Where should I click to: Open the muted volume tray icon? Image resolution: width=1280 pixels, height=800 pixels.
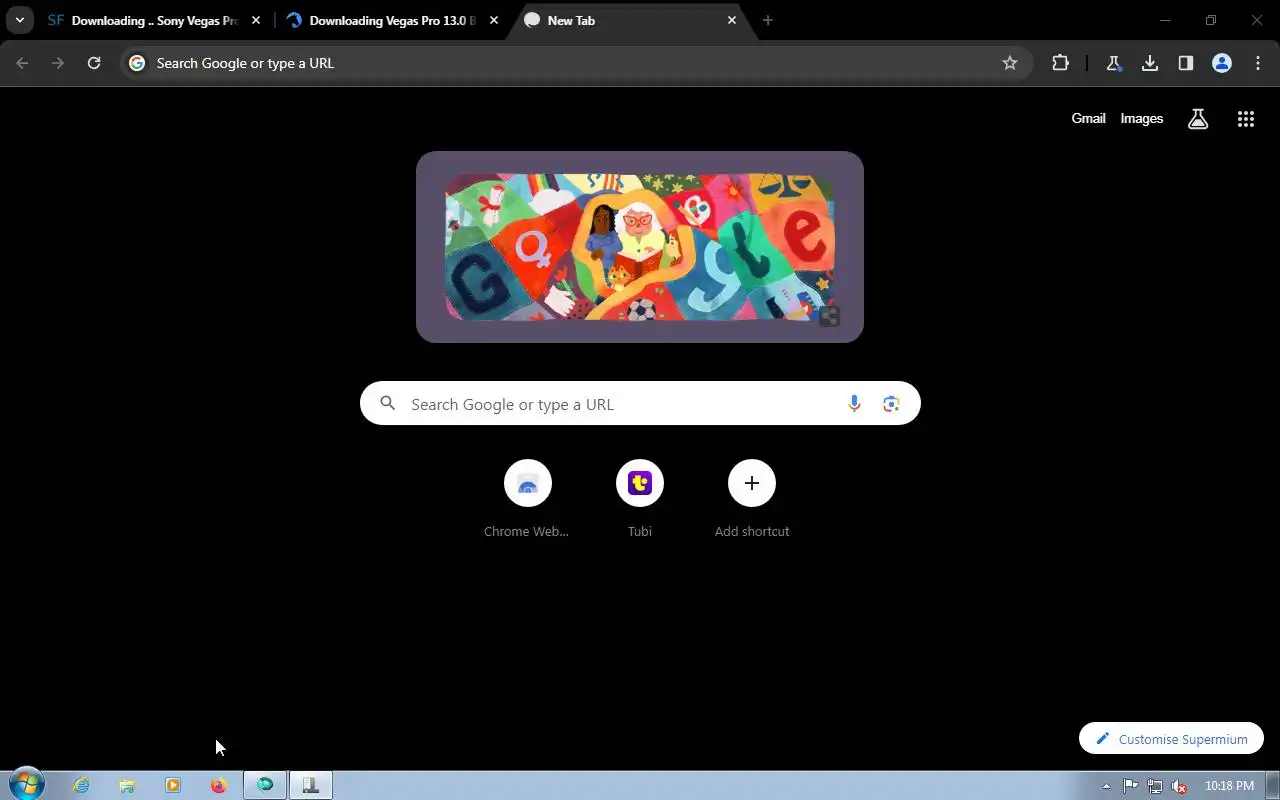[1180, 786]
